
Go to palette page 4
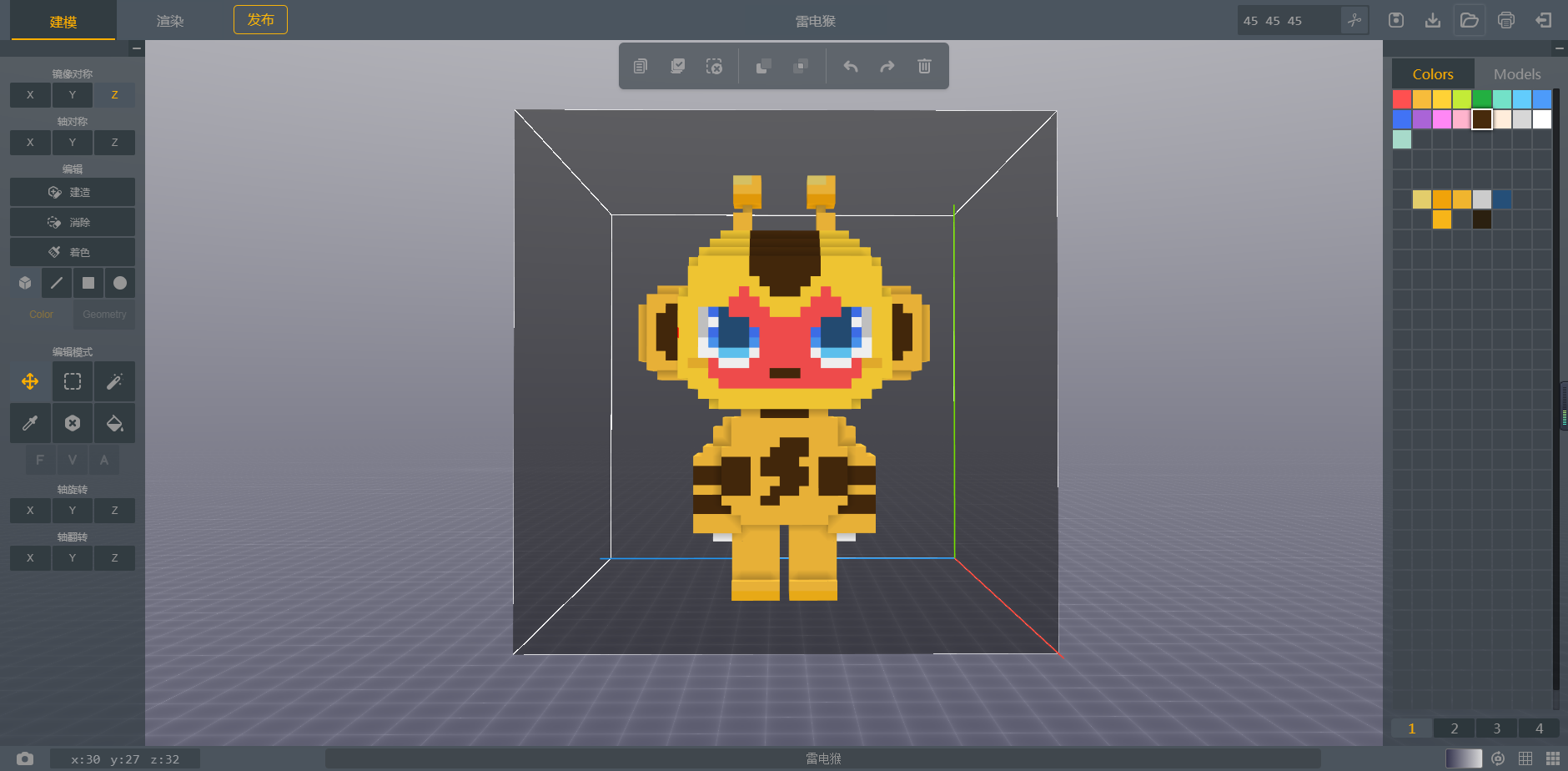coord(1540,728)
